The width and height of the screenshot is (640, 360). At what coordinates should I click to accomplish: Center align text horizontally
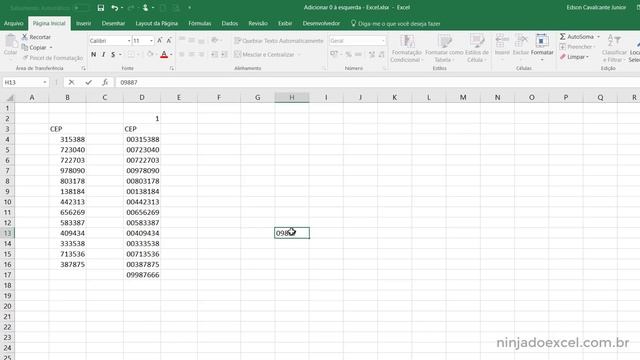pyautogui.click(x=191, y=54)
